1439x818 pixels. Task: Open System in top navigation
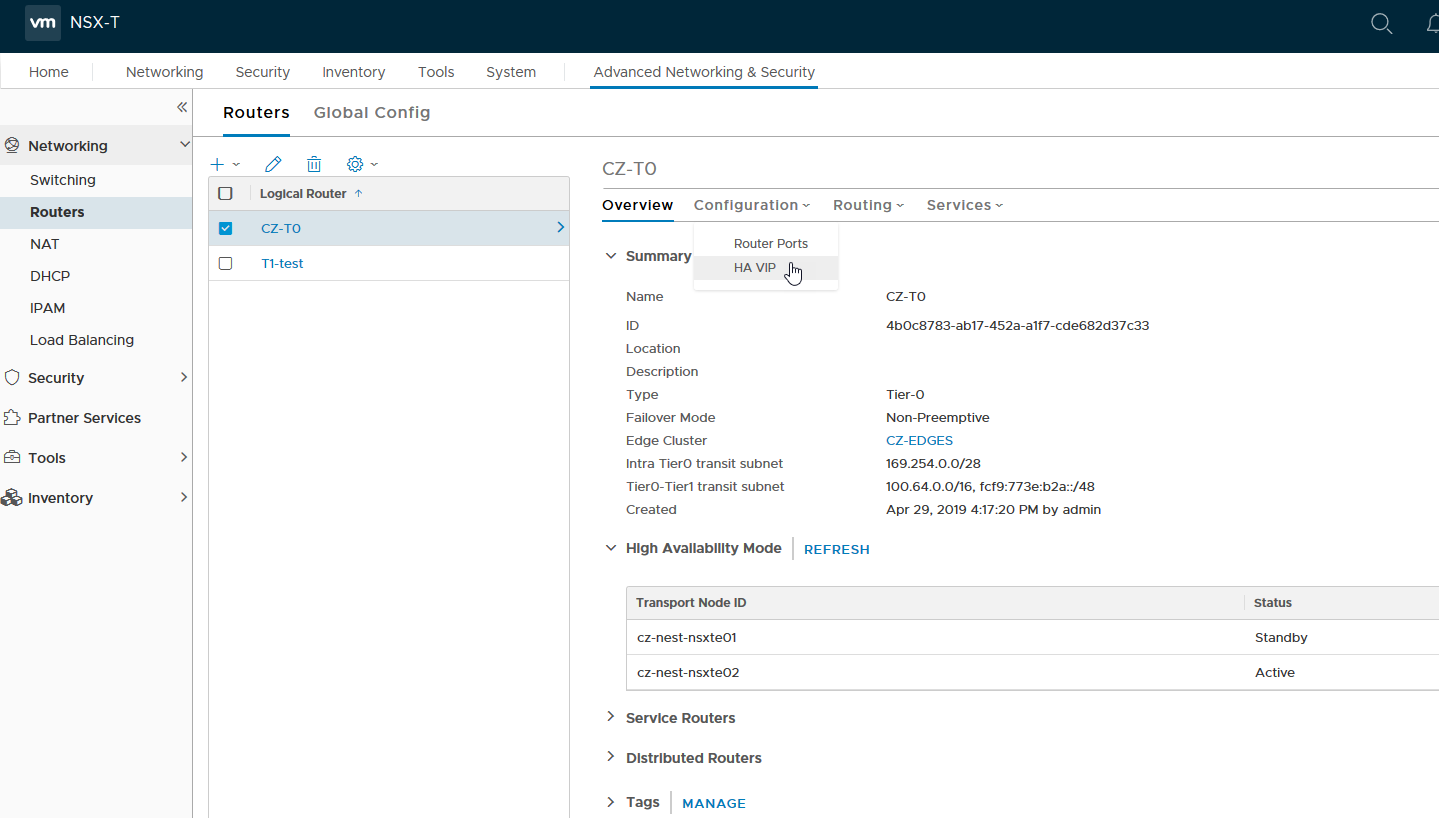511,72
